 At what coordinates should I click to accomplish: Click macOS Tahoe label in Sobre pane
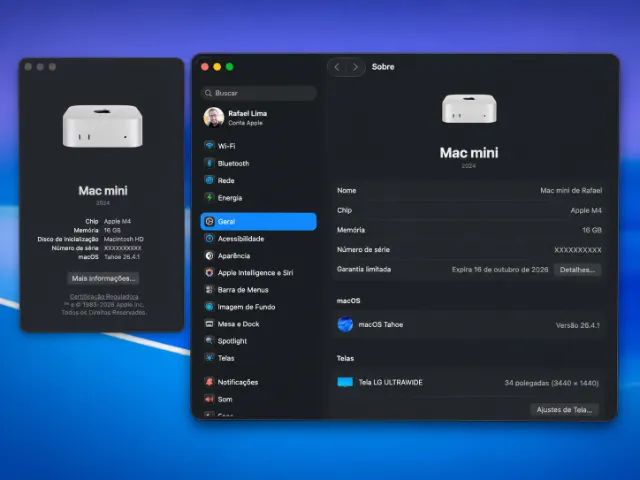pos(381,325)
